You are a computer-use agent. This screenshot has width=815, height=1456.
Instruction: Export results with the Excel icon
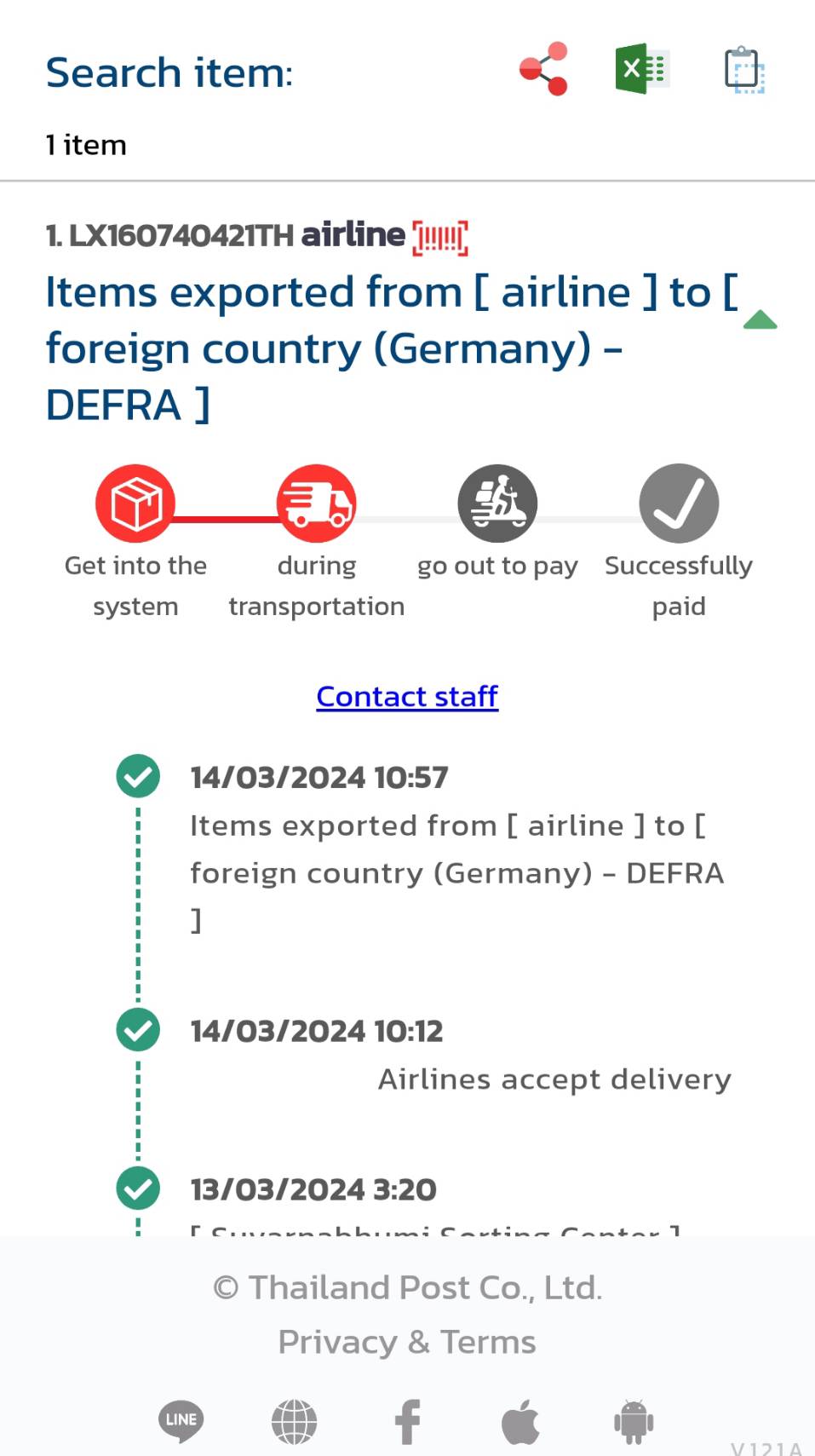tap(641, 68)
